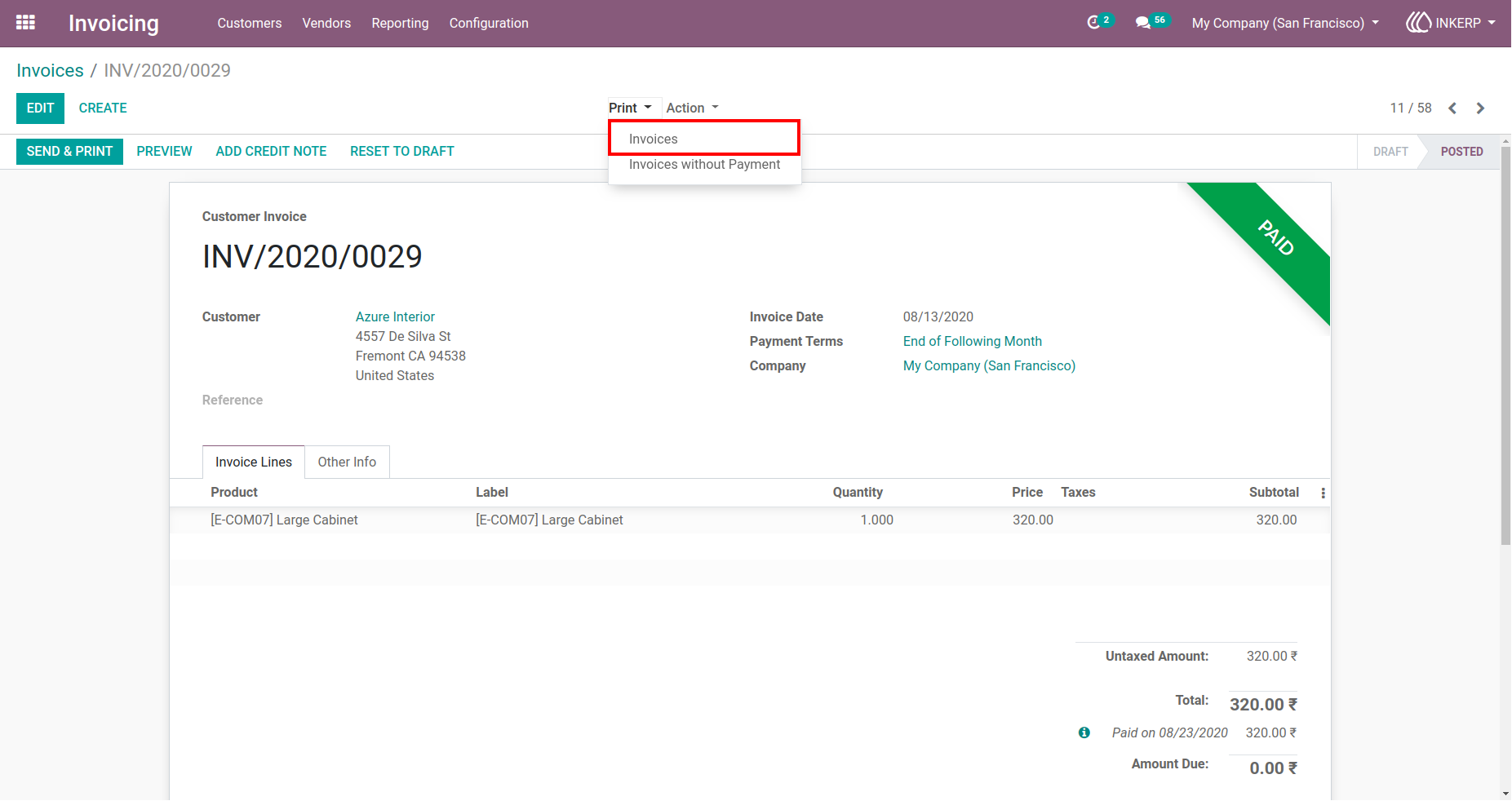Click the payment info circle icon
The height and width of the screenshot is (801, 1512).
pos(1084,732)
